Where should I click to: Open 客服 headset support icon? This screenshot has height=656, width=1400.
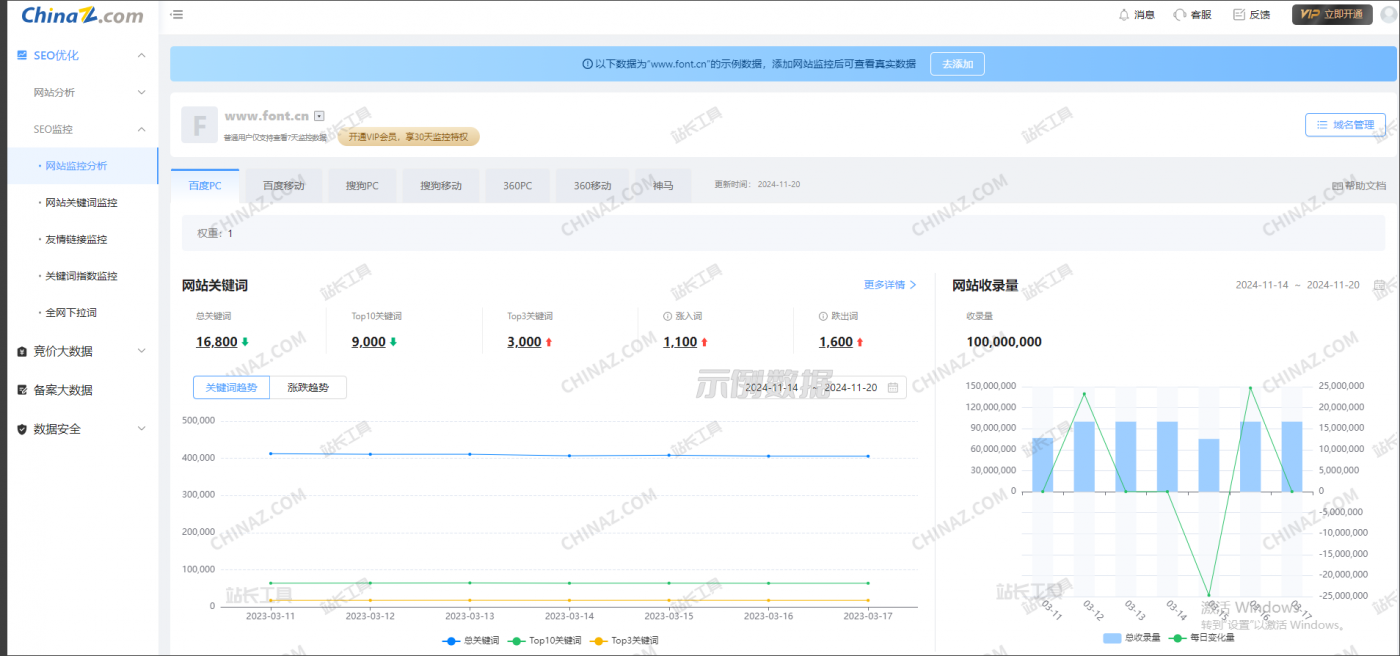coord(1180,15)
